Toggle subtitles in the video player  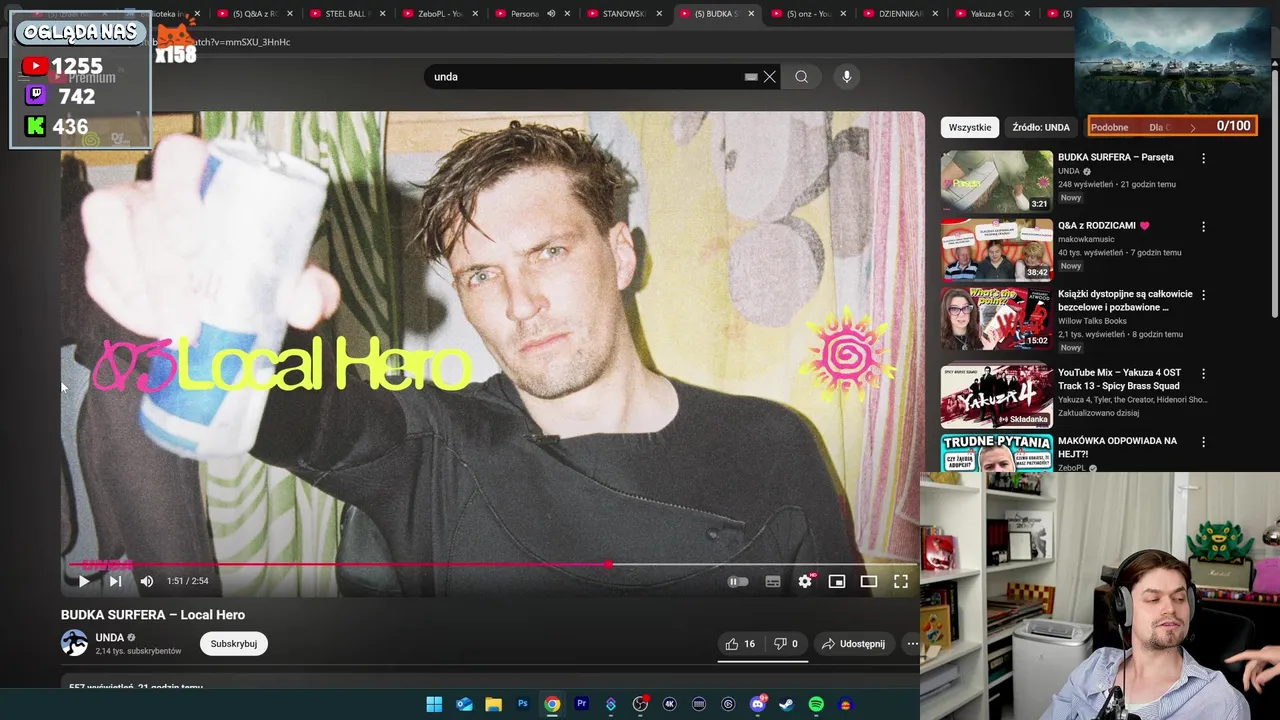coord(773,581)
